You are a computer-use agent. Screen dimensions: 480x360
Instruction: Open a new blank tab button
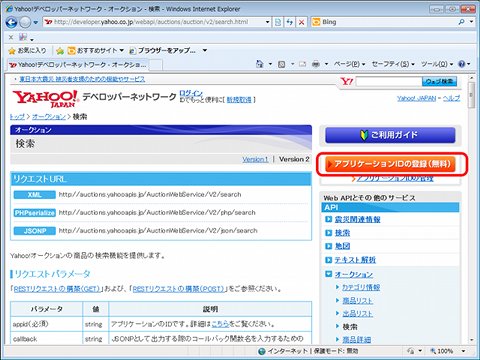pos(156,65)
